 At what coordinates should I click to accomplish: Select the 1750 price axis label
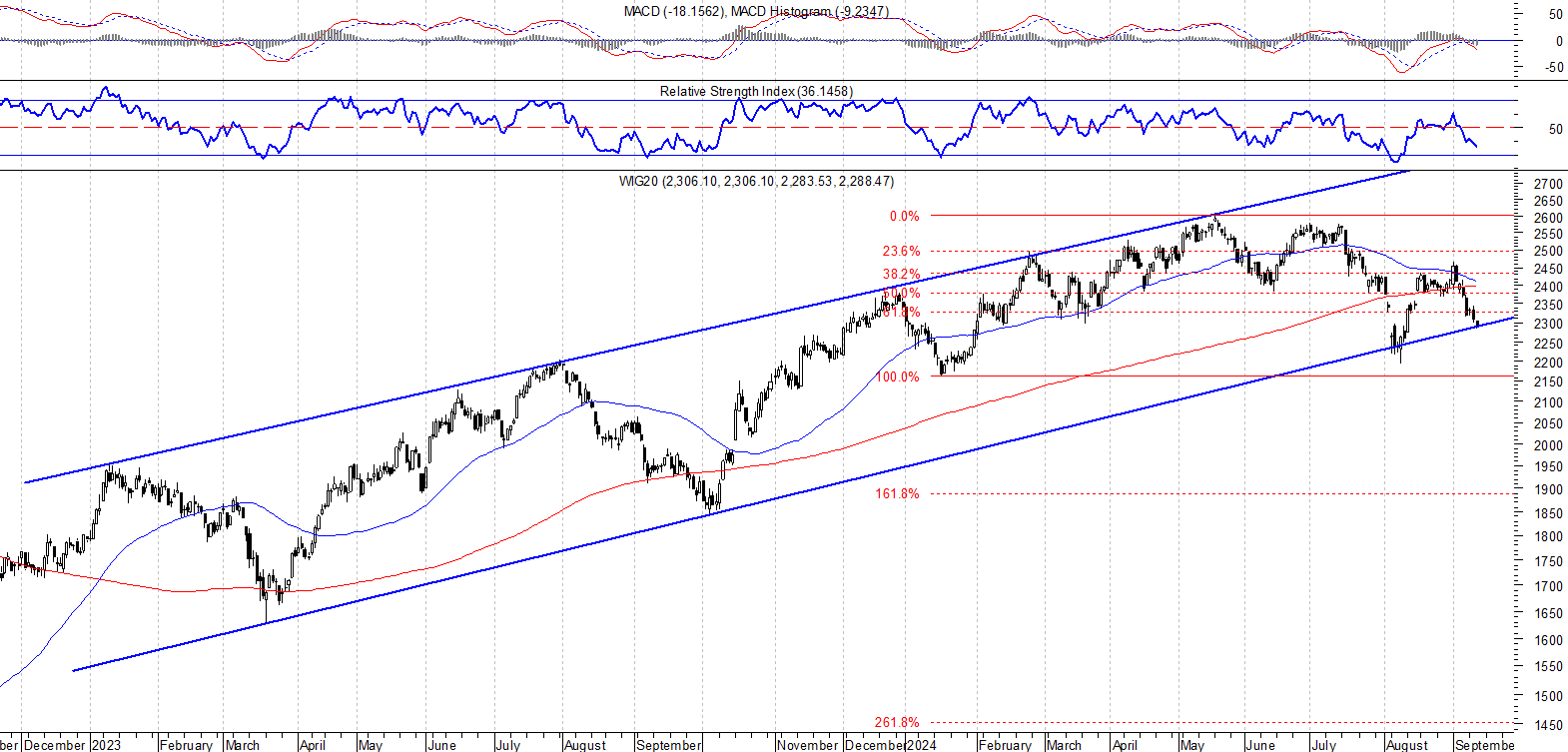pyautogui.click(x=1548, y=562)
